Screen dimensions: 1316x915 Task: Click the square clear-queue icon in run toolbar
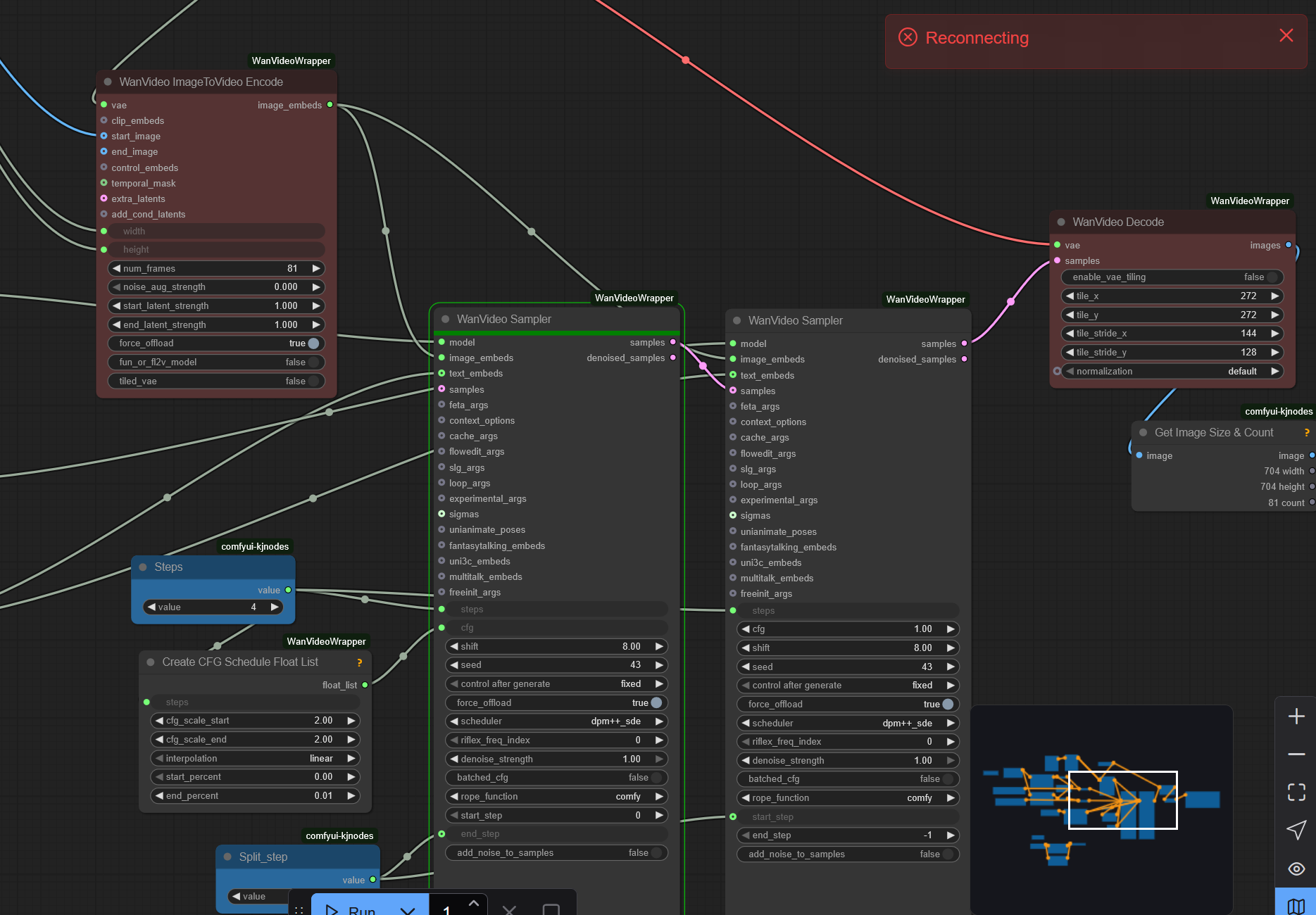point(551,910)
